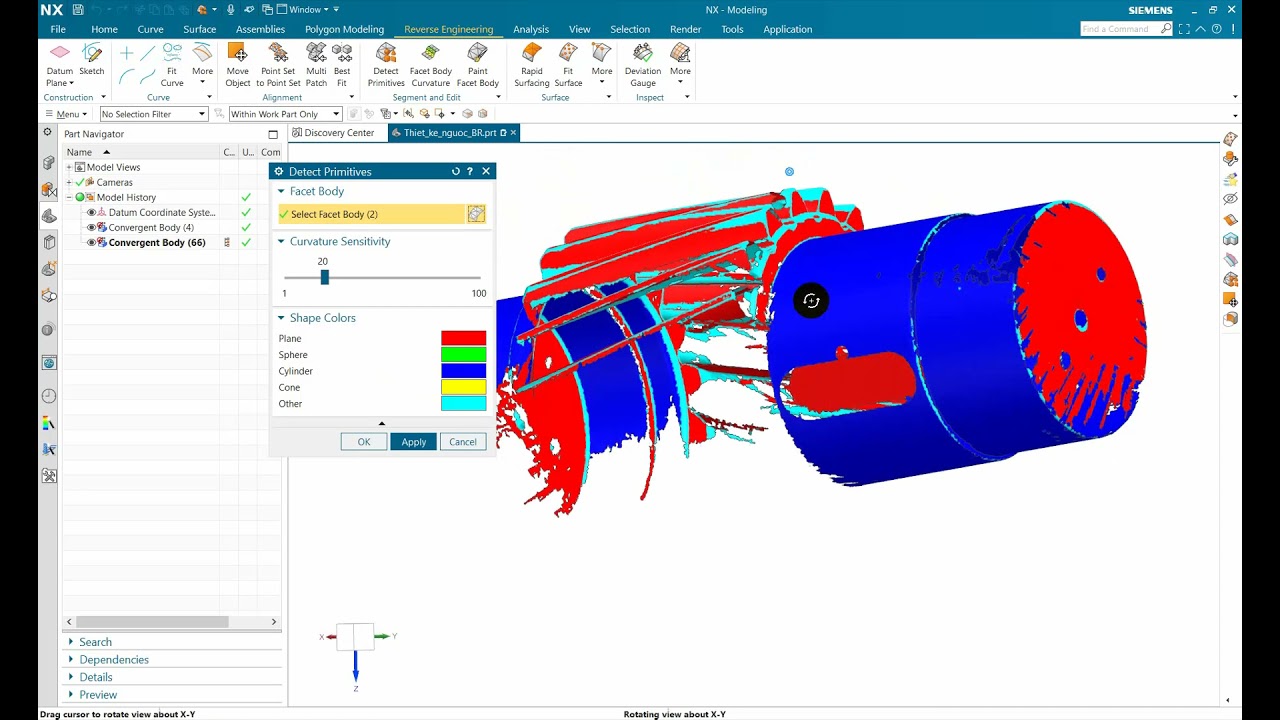The width and height of the screenshot is (1280, 720).
Task: Open the Menu dropdown
Action: pyautogui.click(x=66, y=114)
